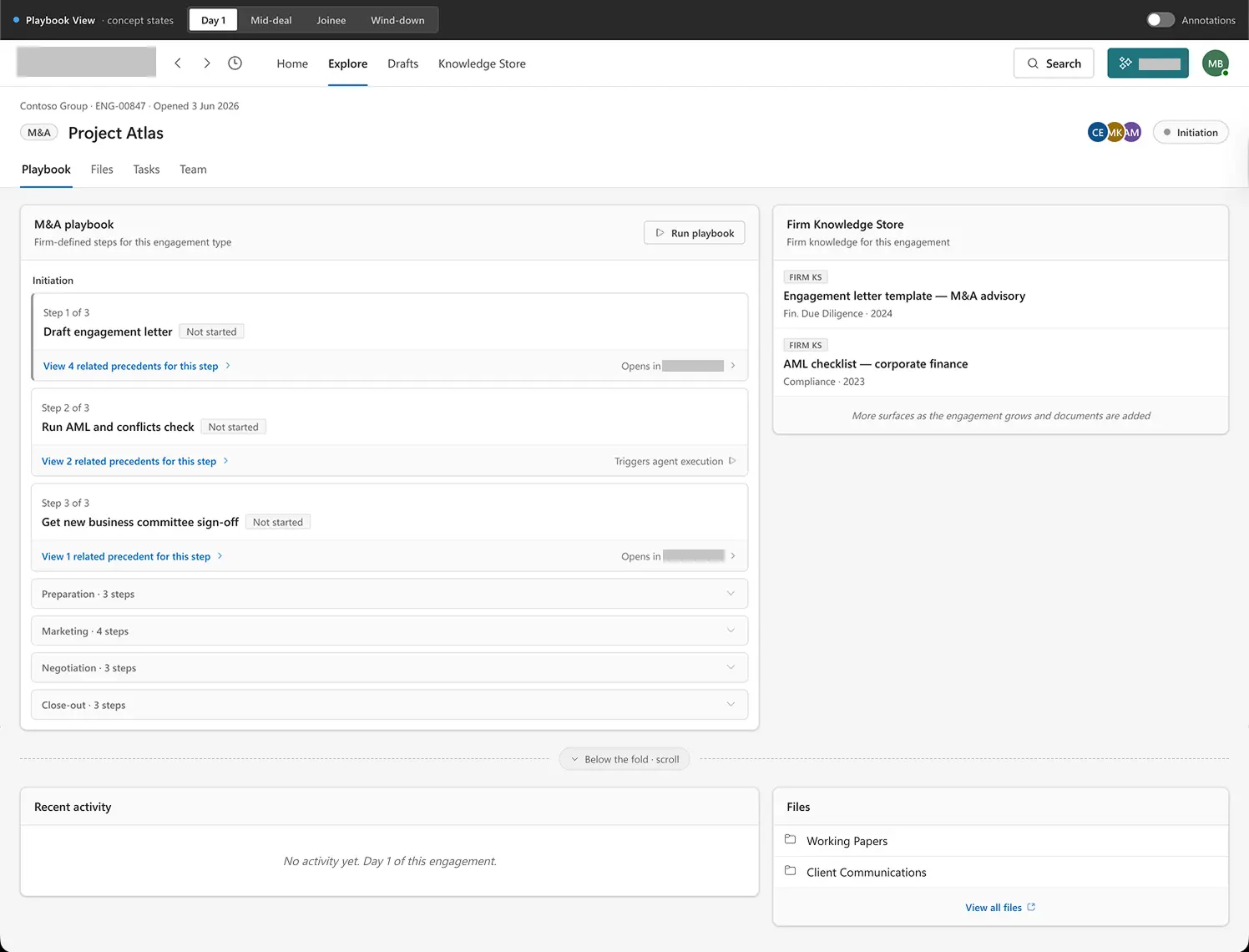Click the Working Papers folder icon
Image resolution: width=1249 pixels, height=952 pixels.
(790, 840)
